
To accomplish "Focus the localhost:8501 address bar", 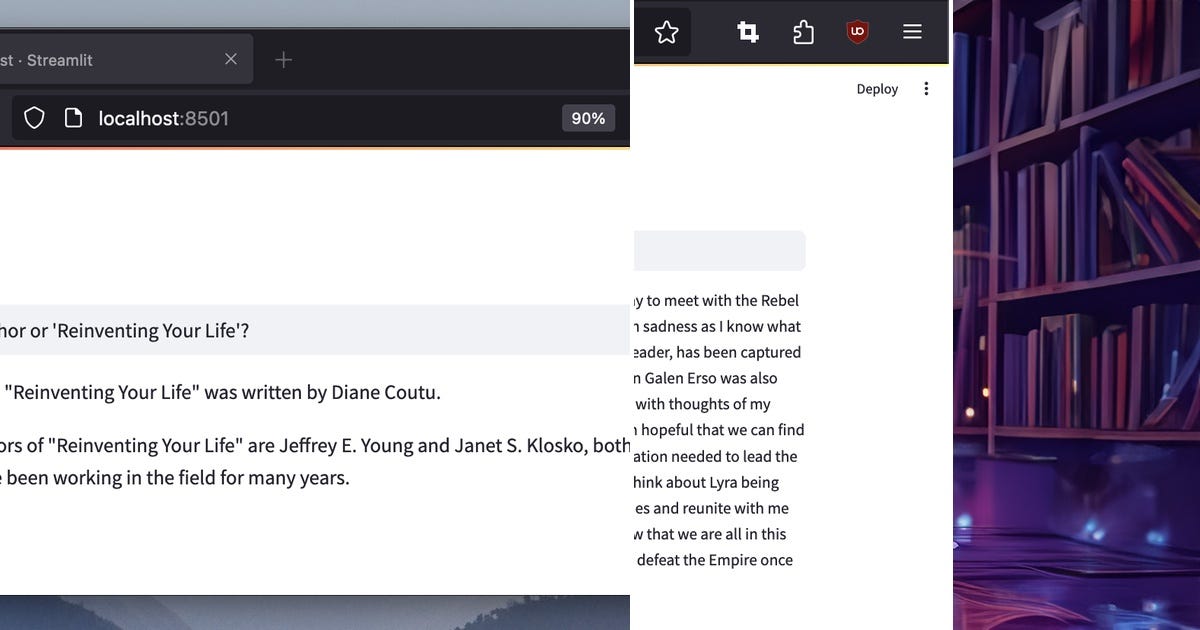I will (x=163, y=117).
